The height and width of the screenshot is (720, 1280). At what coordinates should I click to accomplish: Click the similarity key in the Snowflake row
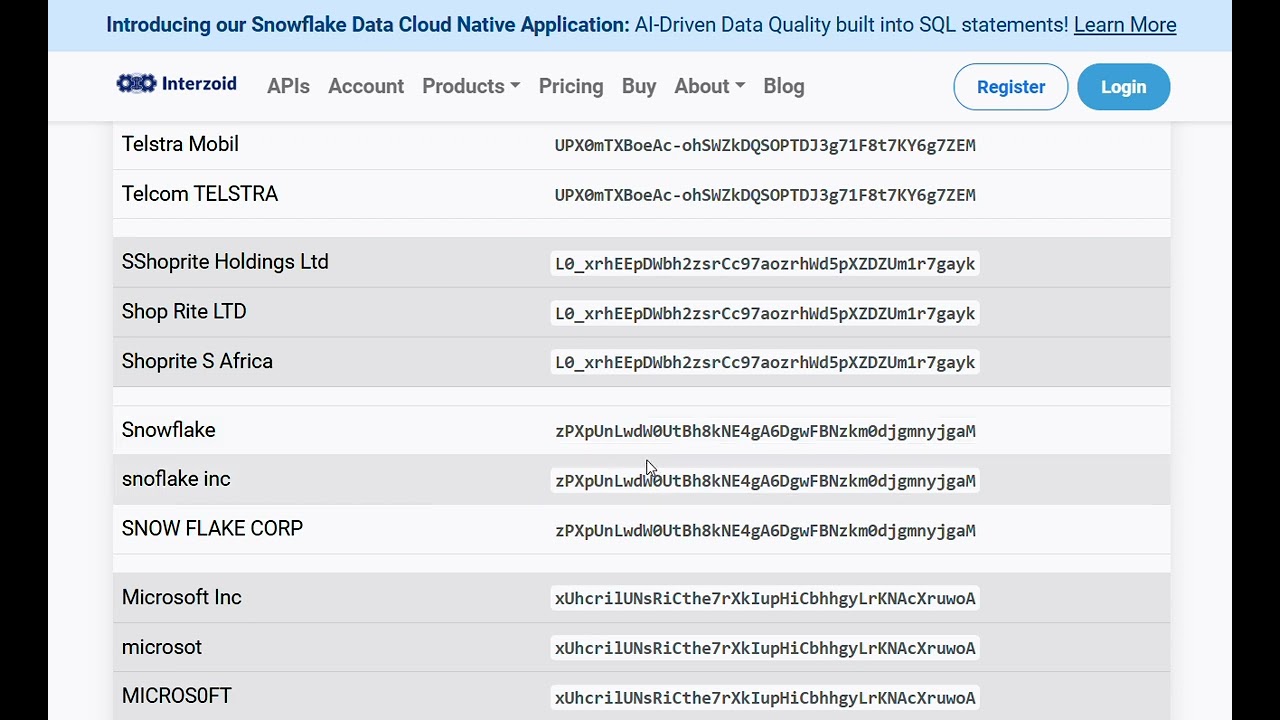click(765, 431)
